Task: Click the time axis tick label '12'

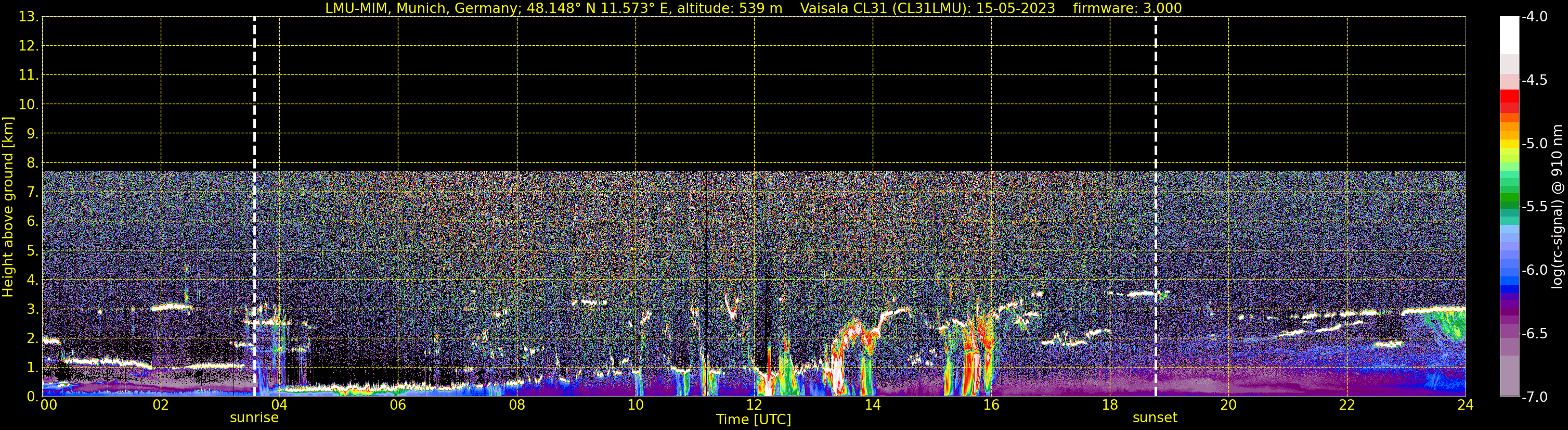Action: (754, 406)
